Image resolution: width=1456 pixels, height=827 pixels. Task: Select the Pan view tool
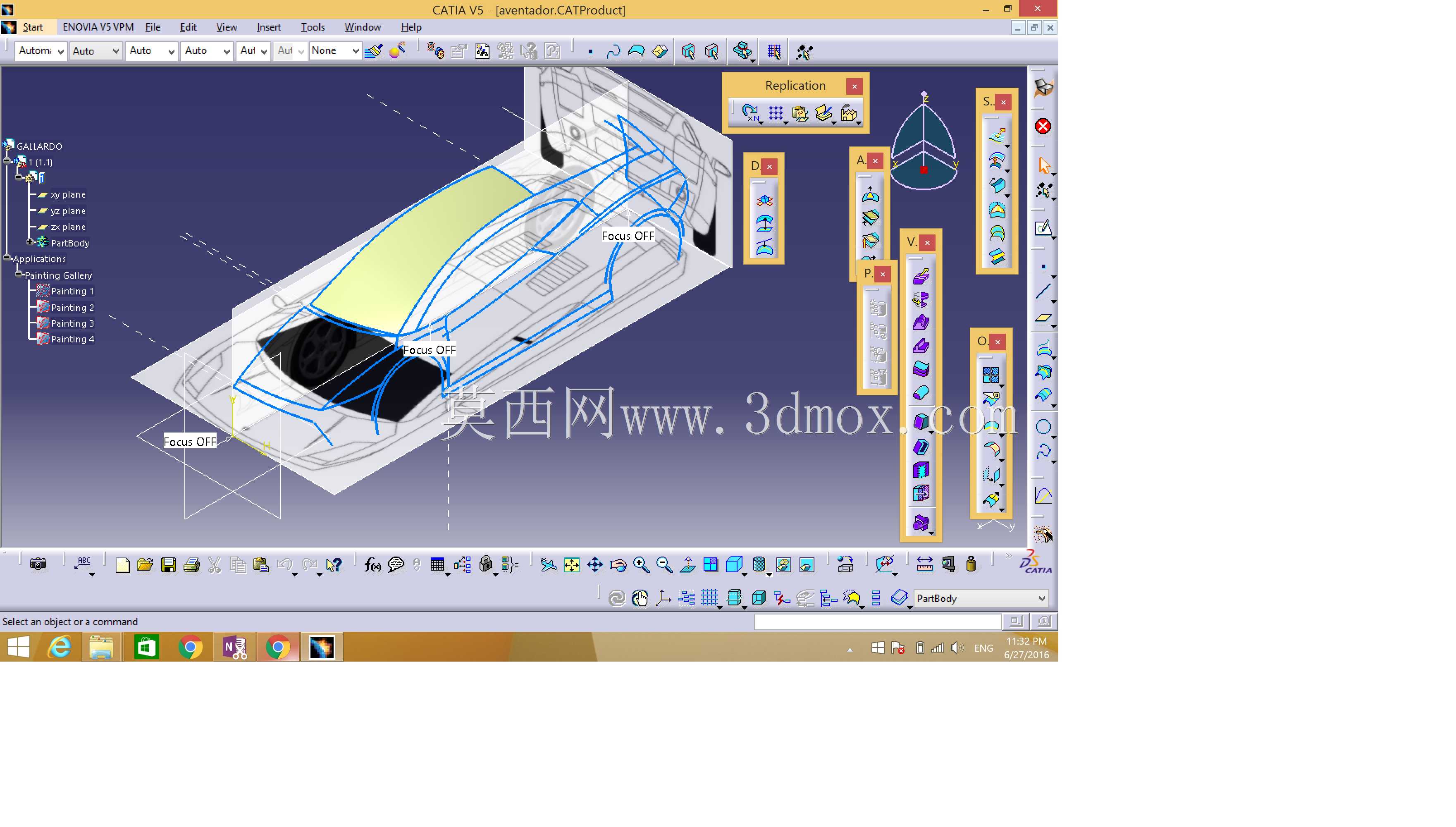tap(594, 564)
